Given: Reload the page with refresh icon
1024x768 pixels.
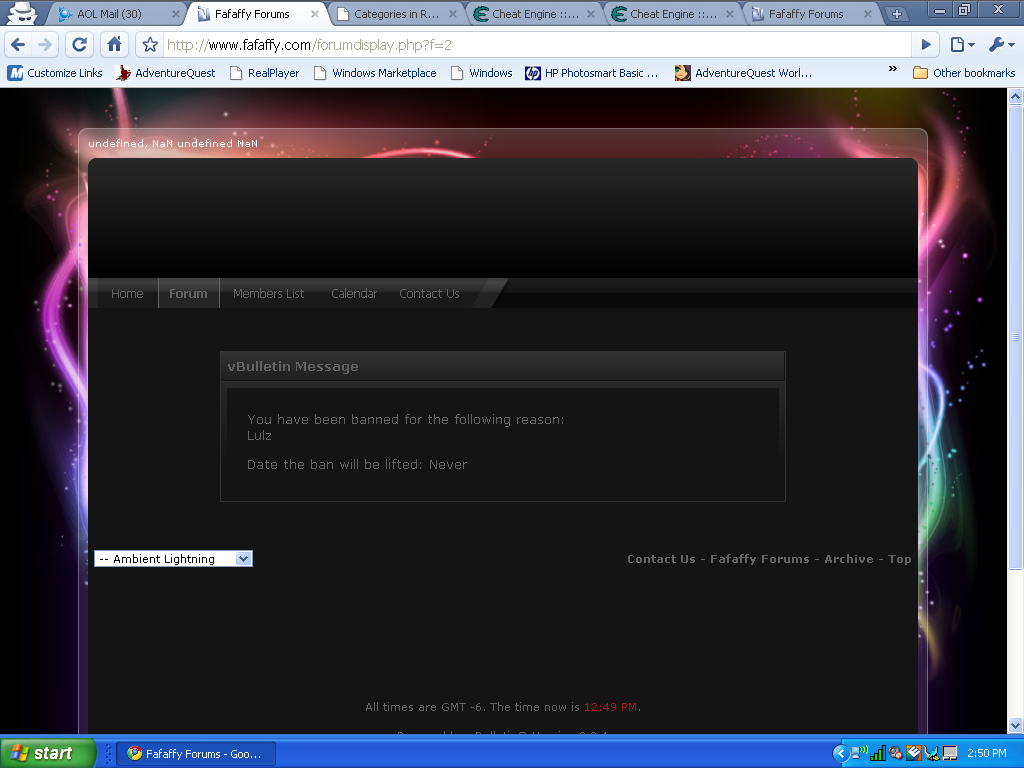Looking at the screenshot, I should tap(80, 44).
